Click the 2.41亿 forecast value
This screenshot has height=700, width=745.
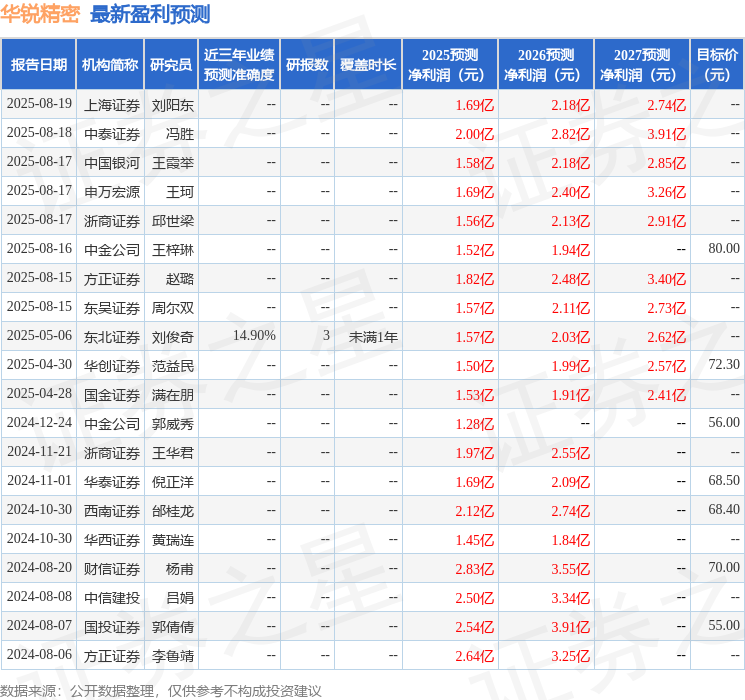pyautogui.click(x=666, y=395)
